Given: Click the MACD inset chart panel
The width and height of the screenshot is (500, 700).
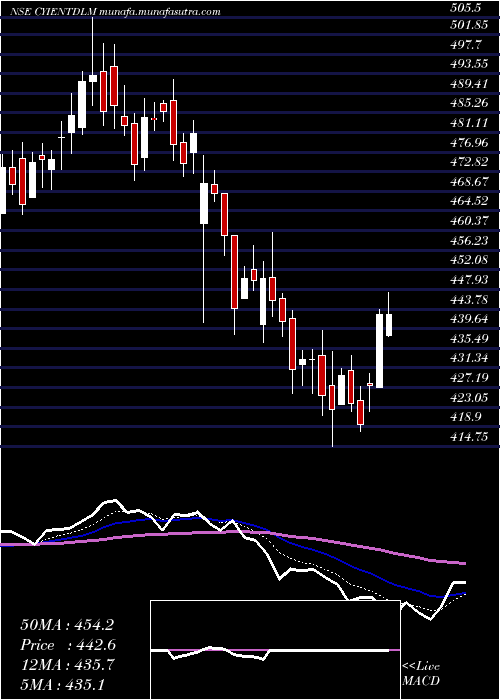Looking at the screenshot, I should coord(275,650).
